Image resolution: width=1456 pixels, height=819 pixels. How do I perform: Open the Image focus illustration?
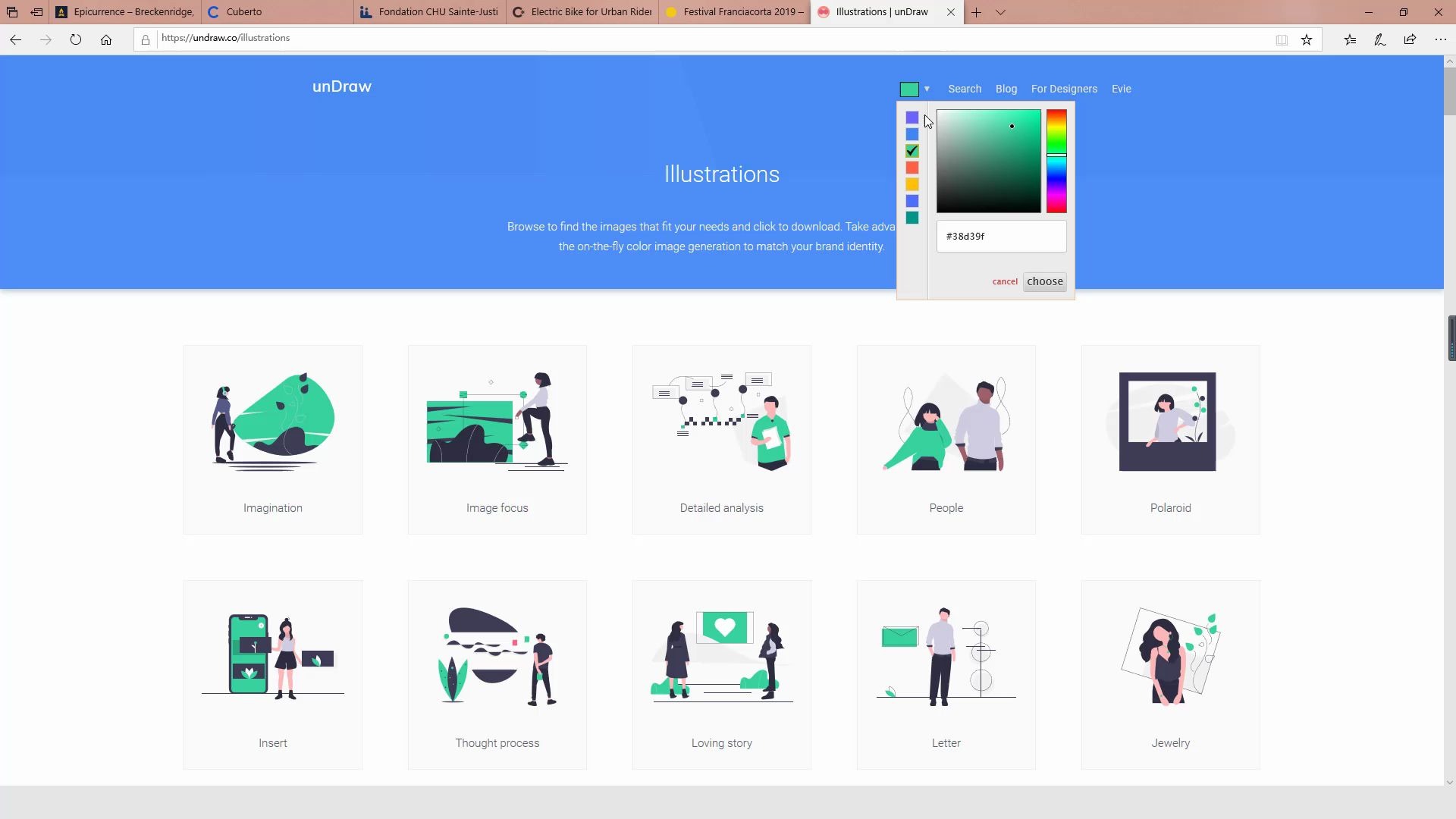coord(497,440)
